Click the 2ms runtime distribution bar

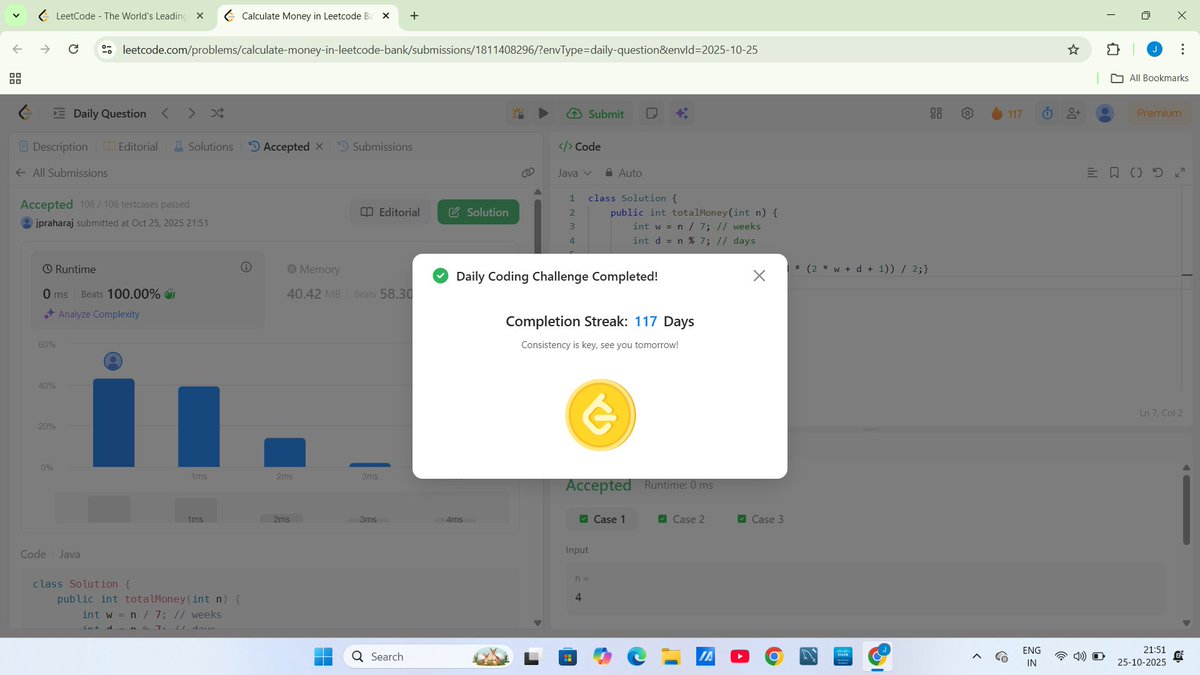(285, 452)
